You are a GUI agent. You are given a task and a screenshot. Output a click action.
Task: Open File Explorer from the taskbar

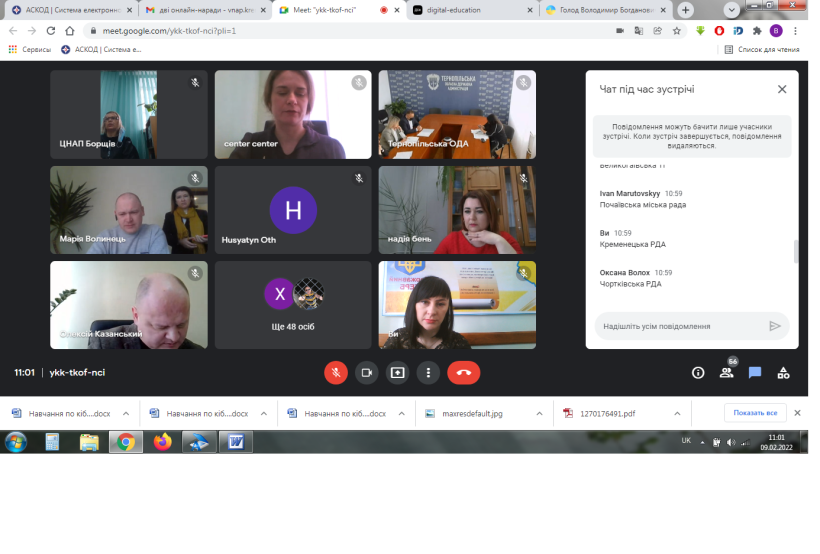[89, 442]
